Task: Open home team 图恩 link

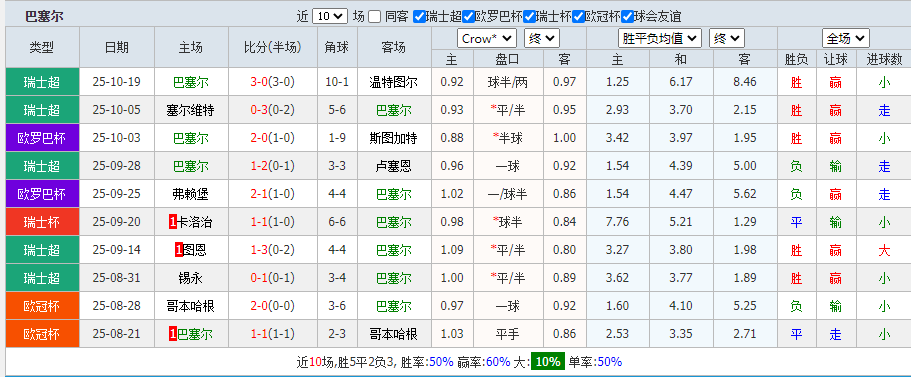Action: pyautogui.click(x=195, y=250)
